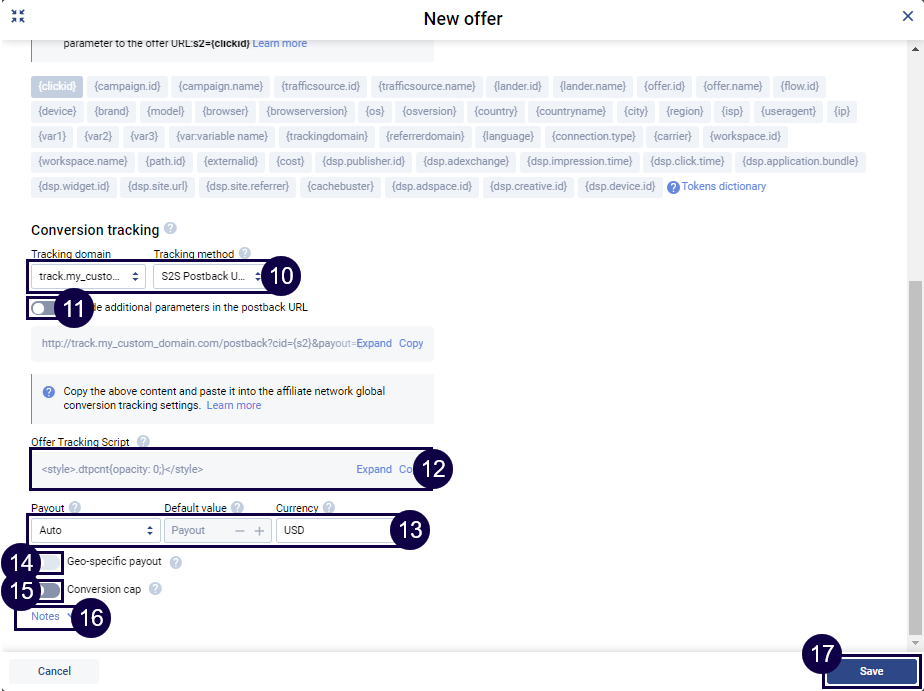924x691 pixels.
Task: Enable additional parameters in postback URL toggle
Action: point(44,308)
